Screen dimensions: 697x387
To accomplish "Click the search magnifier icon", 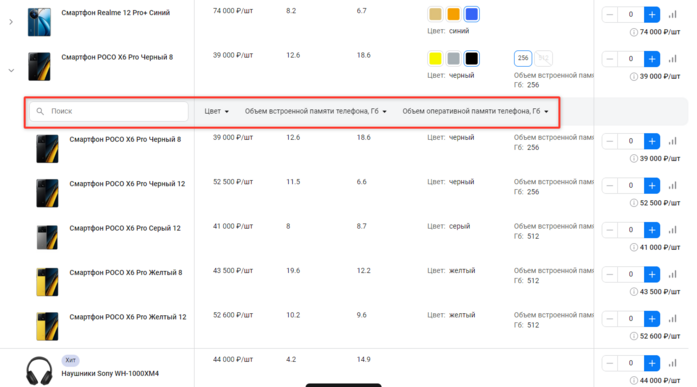I will coord(40,111).
